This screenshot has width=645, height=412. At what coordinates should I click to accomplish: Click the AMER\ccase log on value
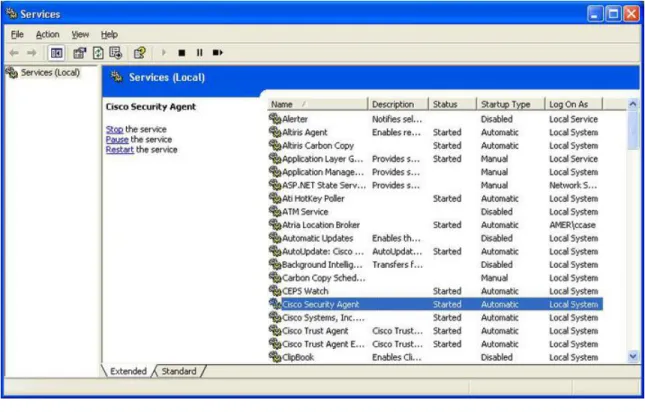pos(572,225)
